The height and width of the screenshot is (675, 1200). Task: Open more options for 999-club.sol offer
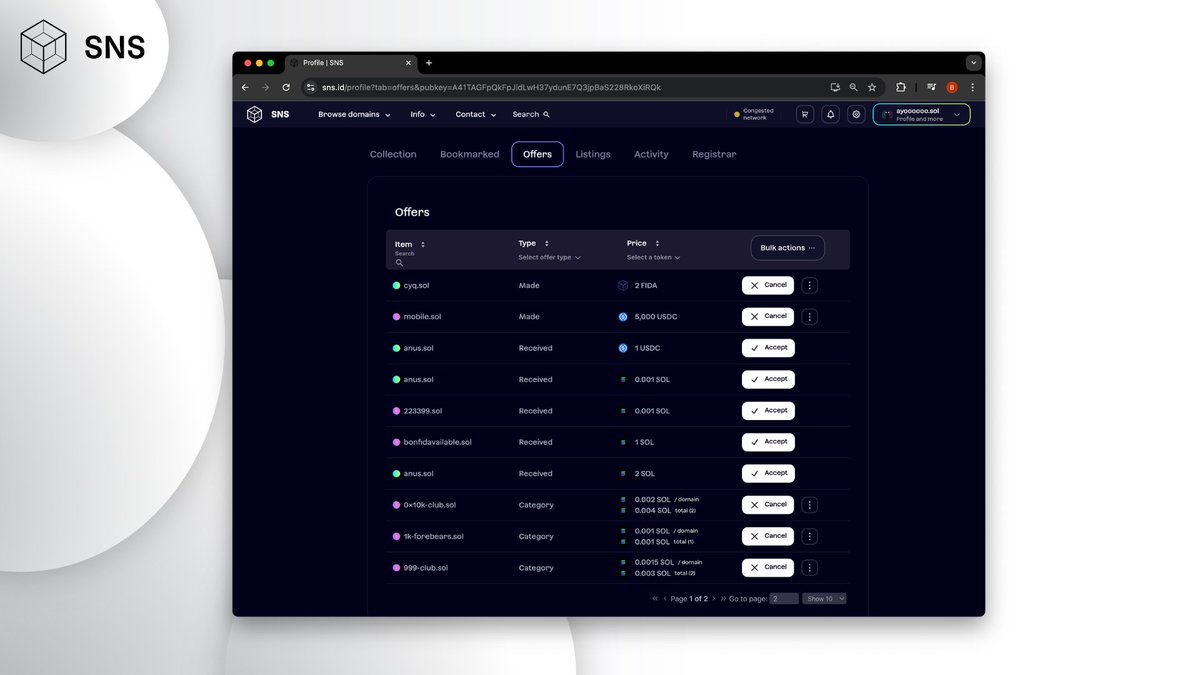click(x=810, y=567)
